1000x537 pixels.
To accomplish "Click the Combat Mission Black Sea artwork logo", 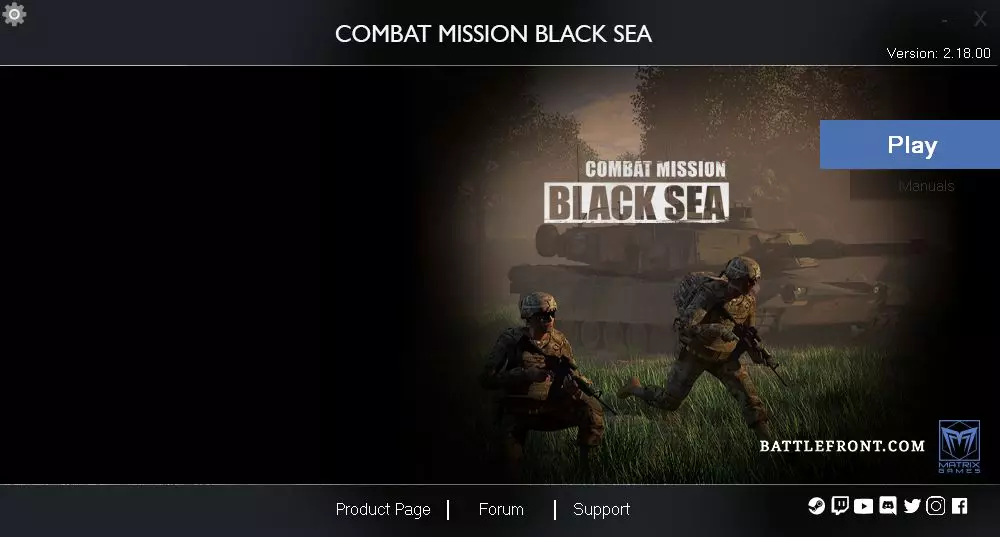I will coord(638,190).
